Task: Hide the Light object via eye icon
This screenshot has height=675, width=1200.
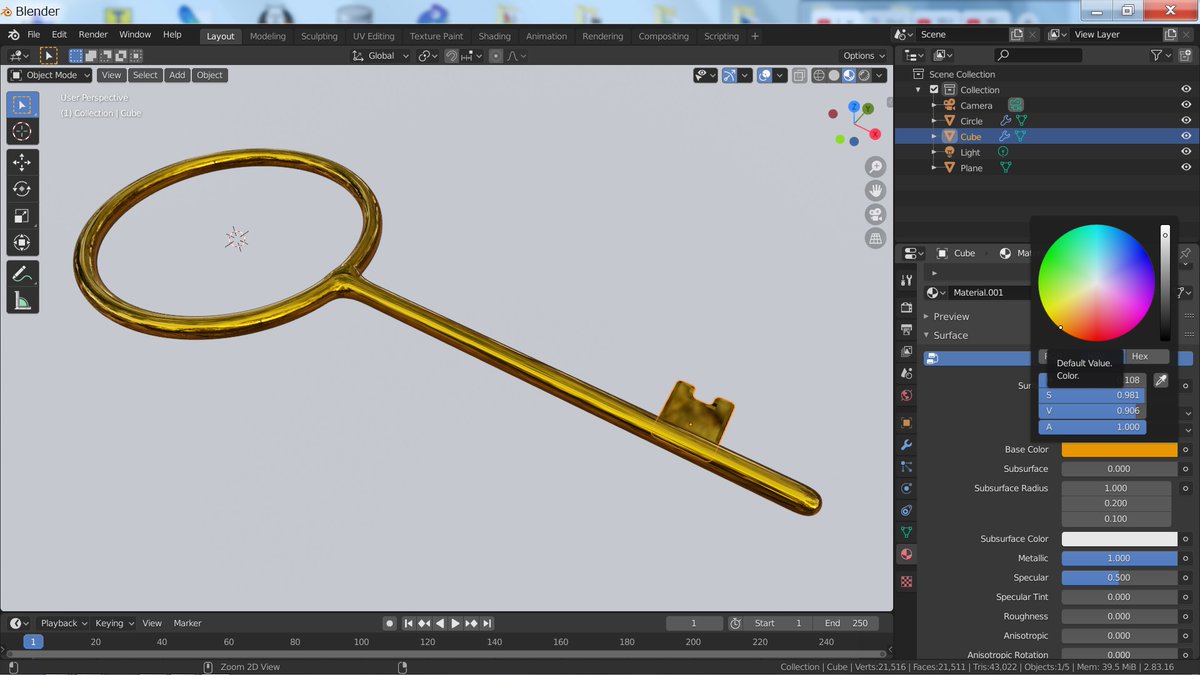Action: pyautogui.click(x=1186, y=152)
